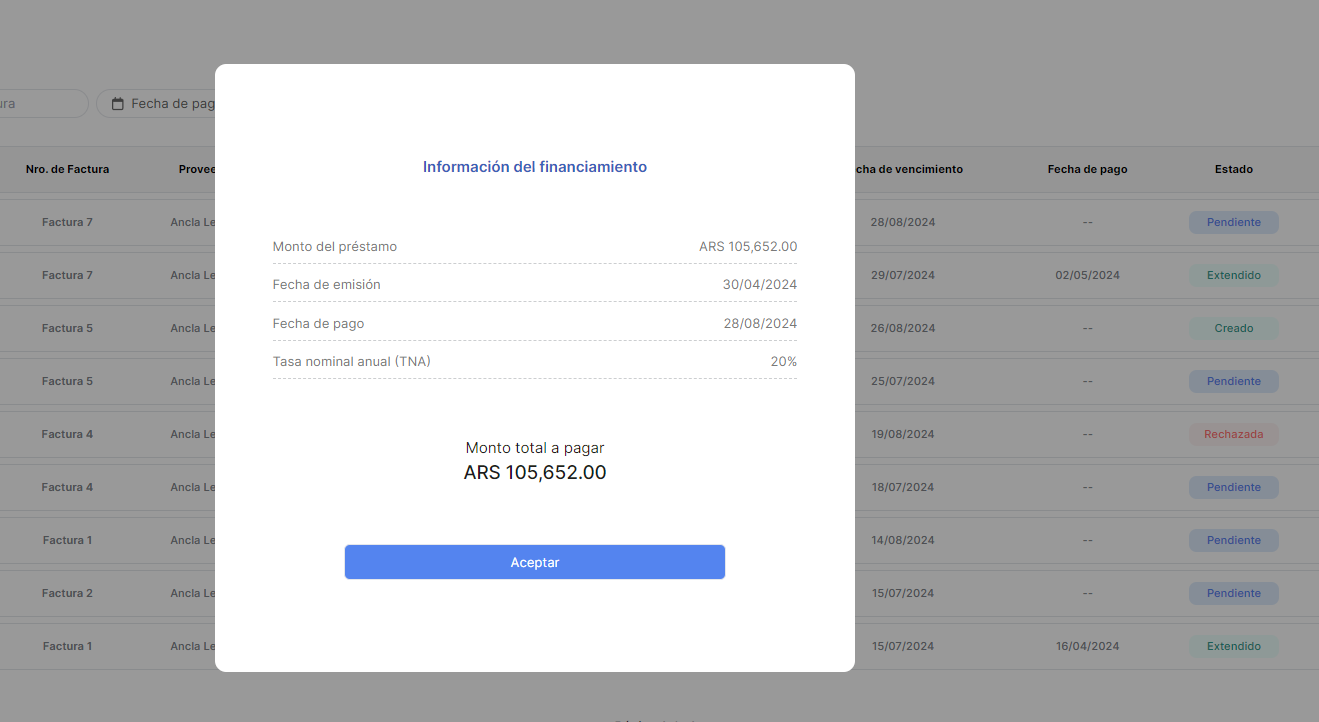Select the Estado column header
Image resolution: width=1319 pixels, height=722 pixels.
(x=1233, y=169)
